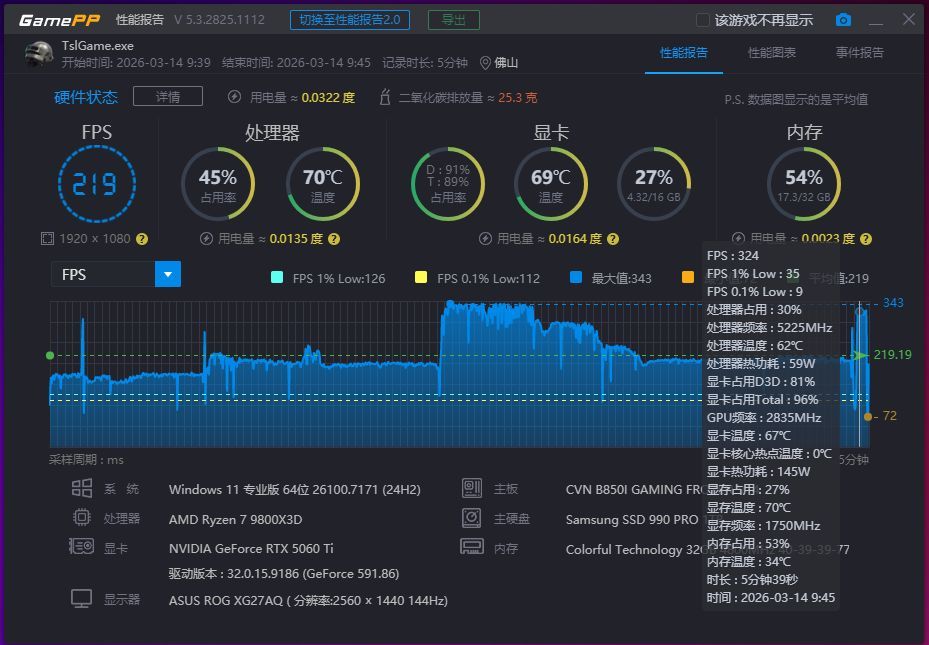
Task: Click help icon beside GPU 0.0164 度
Action: (613, 239)
